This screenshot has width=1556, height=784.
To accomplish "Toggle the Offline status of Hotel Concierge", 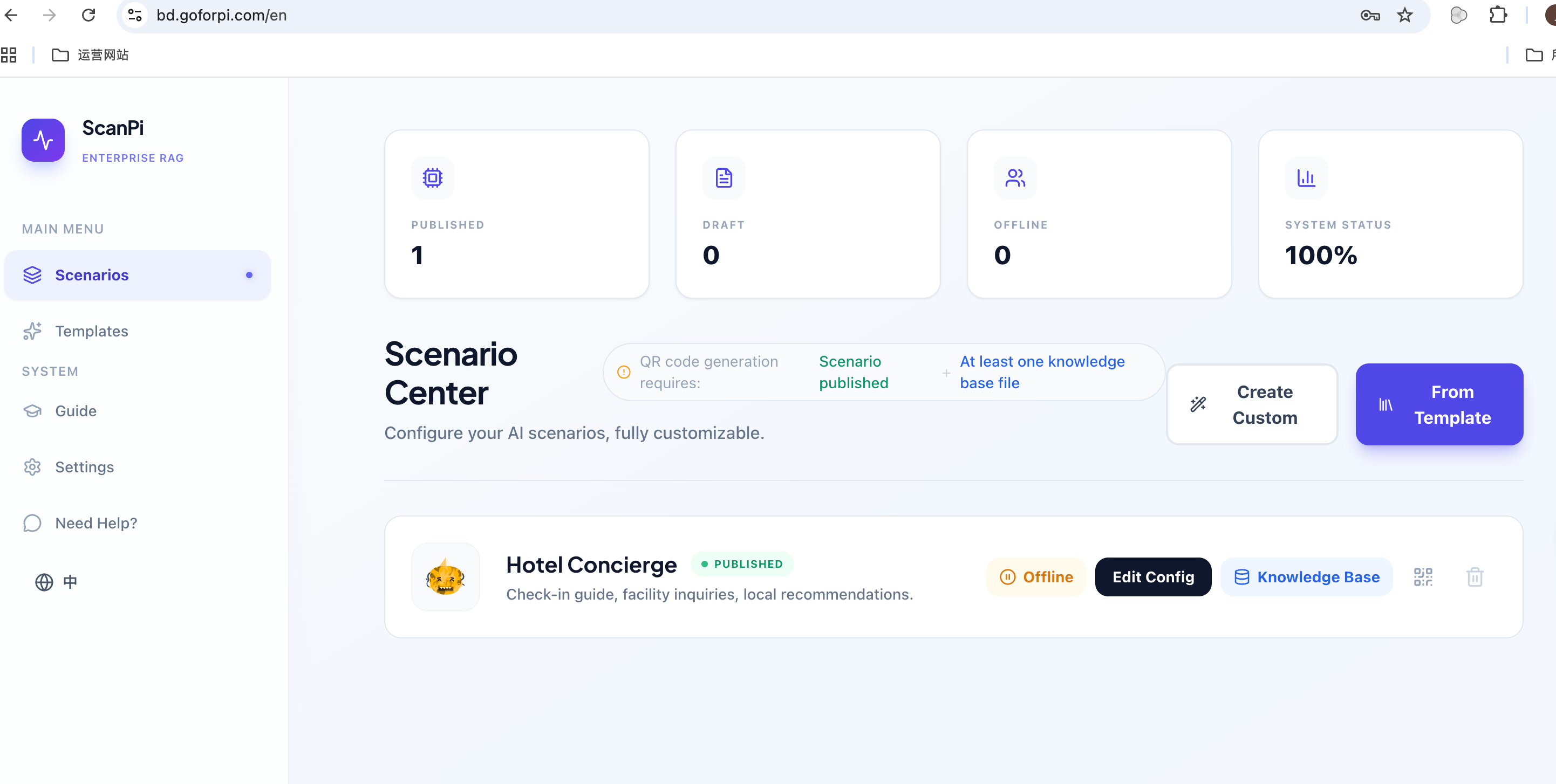I will 1035,576.
